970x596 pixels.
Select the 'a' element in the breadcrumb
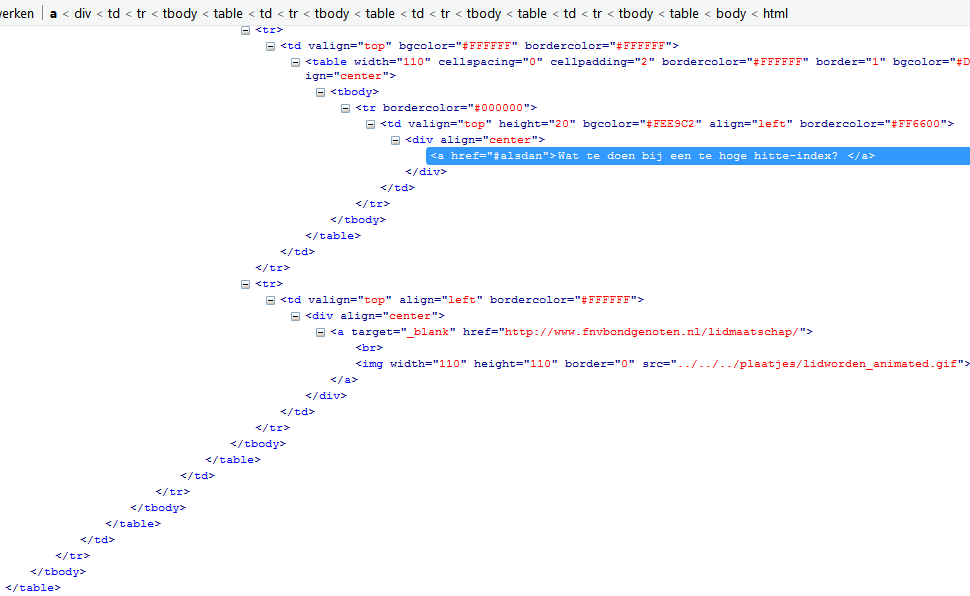(x=53, y=14)
